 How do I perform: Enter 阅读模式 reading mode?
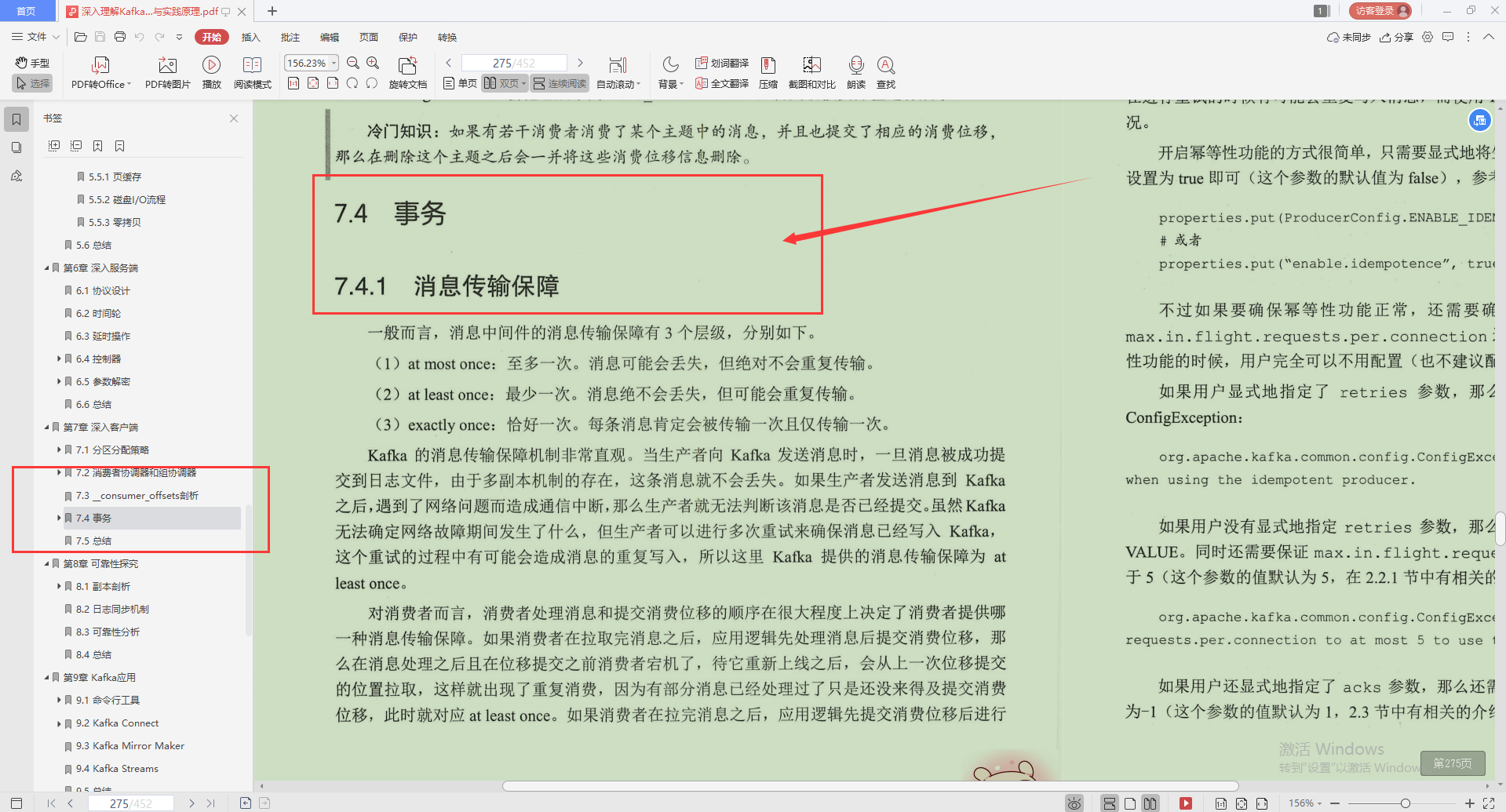(x=252, y=71)
